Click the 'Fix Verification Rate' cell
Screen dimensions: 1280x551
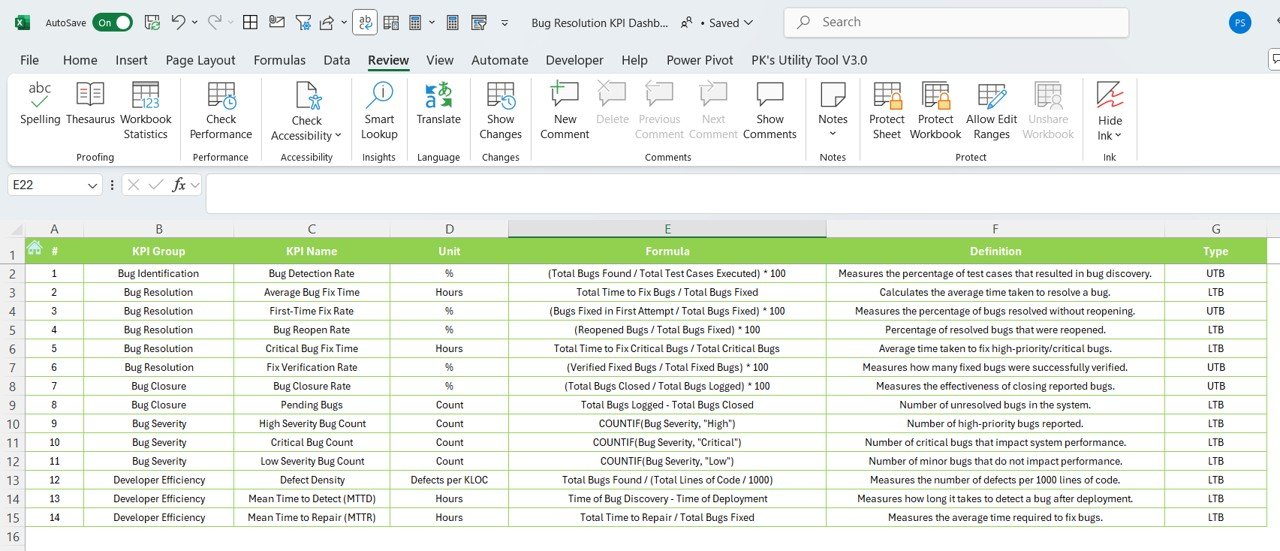coord(312,367)
